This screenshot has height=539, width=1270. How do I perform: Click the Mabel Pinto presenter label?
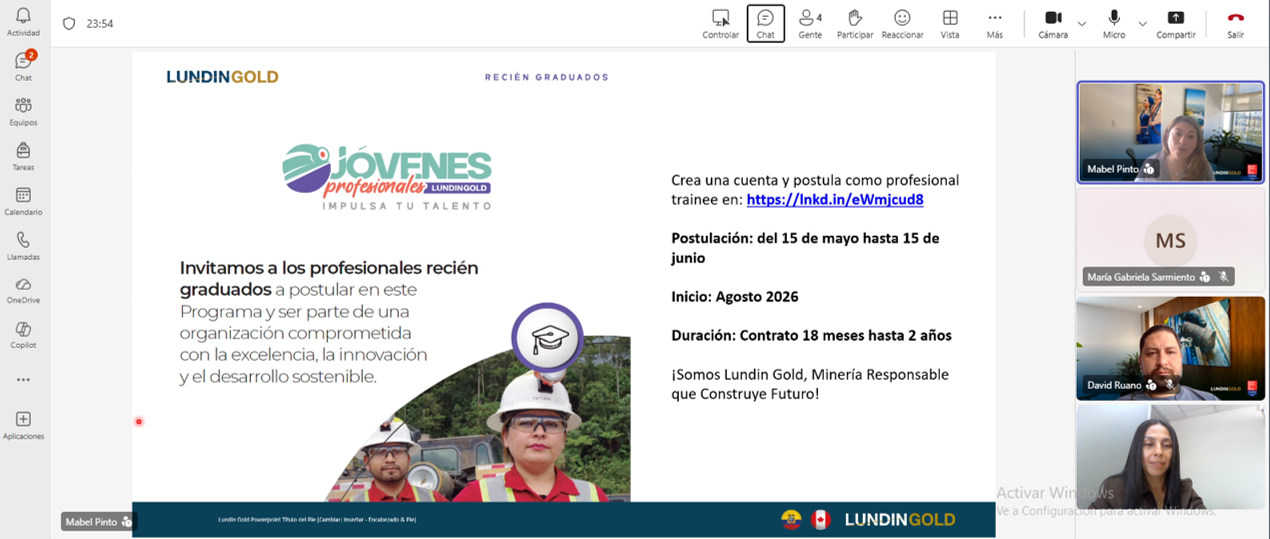click(x=98, y=522)
